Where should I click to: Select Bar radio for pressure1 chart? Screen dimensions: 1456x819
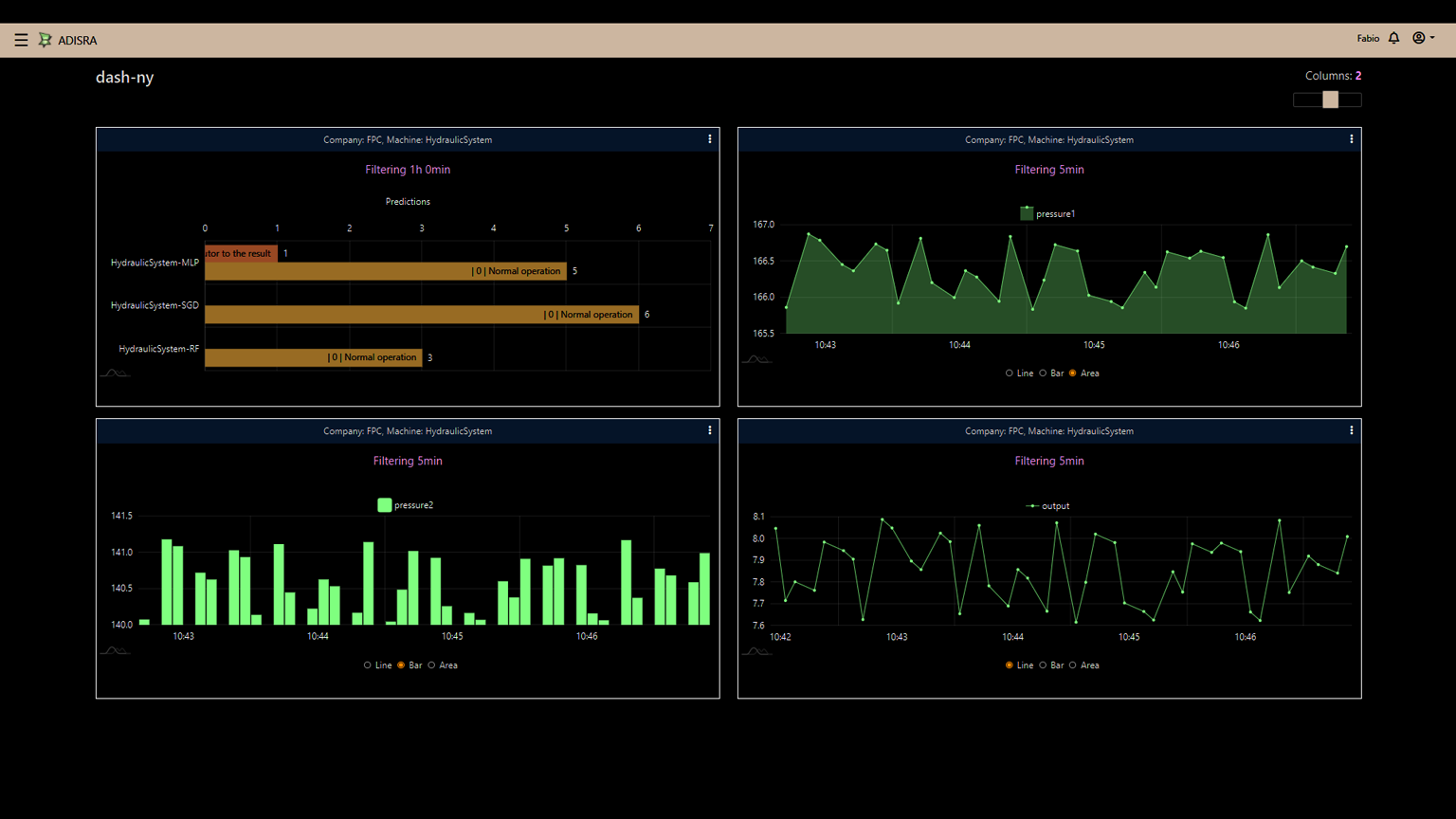click(x=1043, y=373)
